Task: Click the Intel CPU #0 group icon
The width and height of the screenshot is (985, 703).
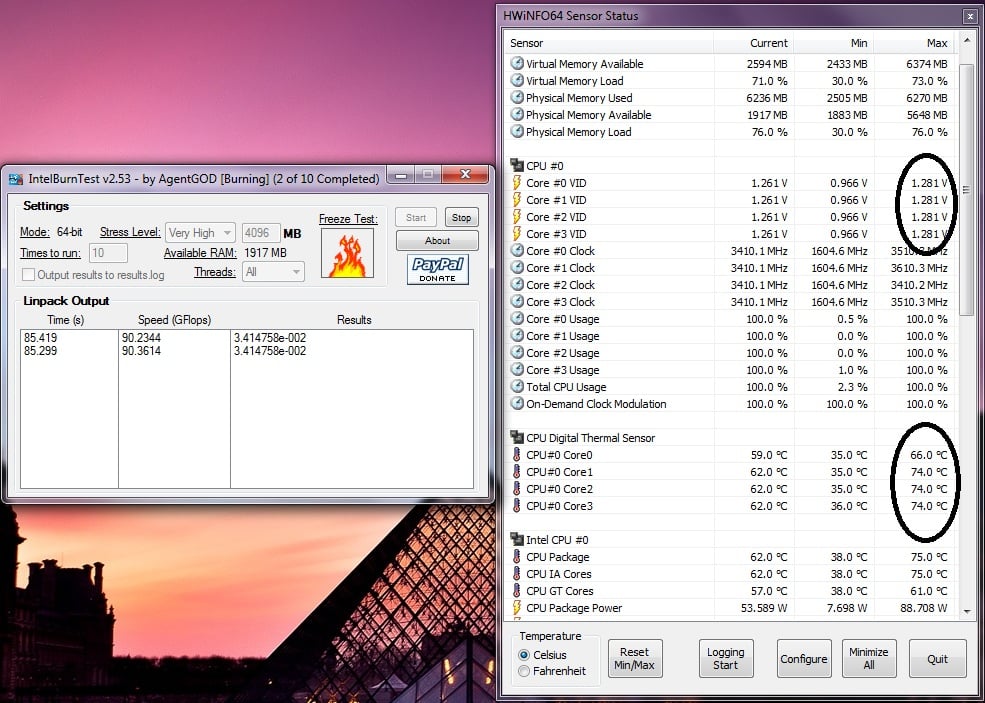Action: click(x=517, y=539)
